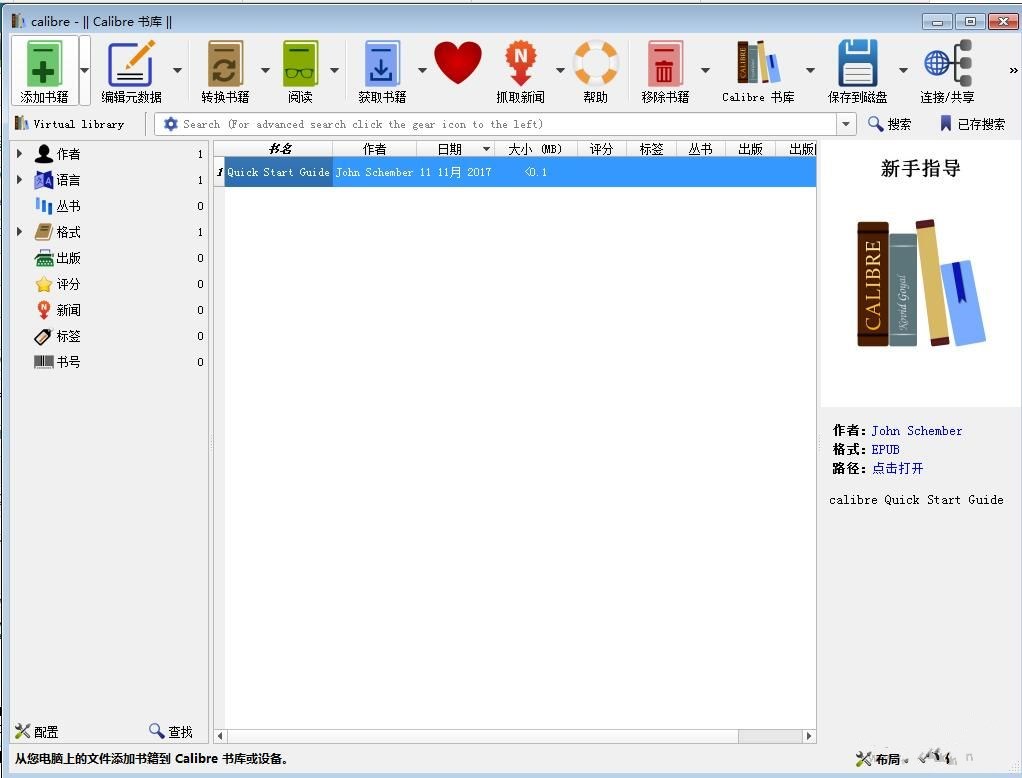Click the 布局 layout button
The image size is (1022, 778).
pos(879,758)
